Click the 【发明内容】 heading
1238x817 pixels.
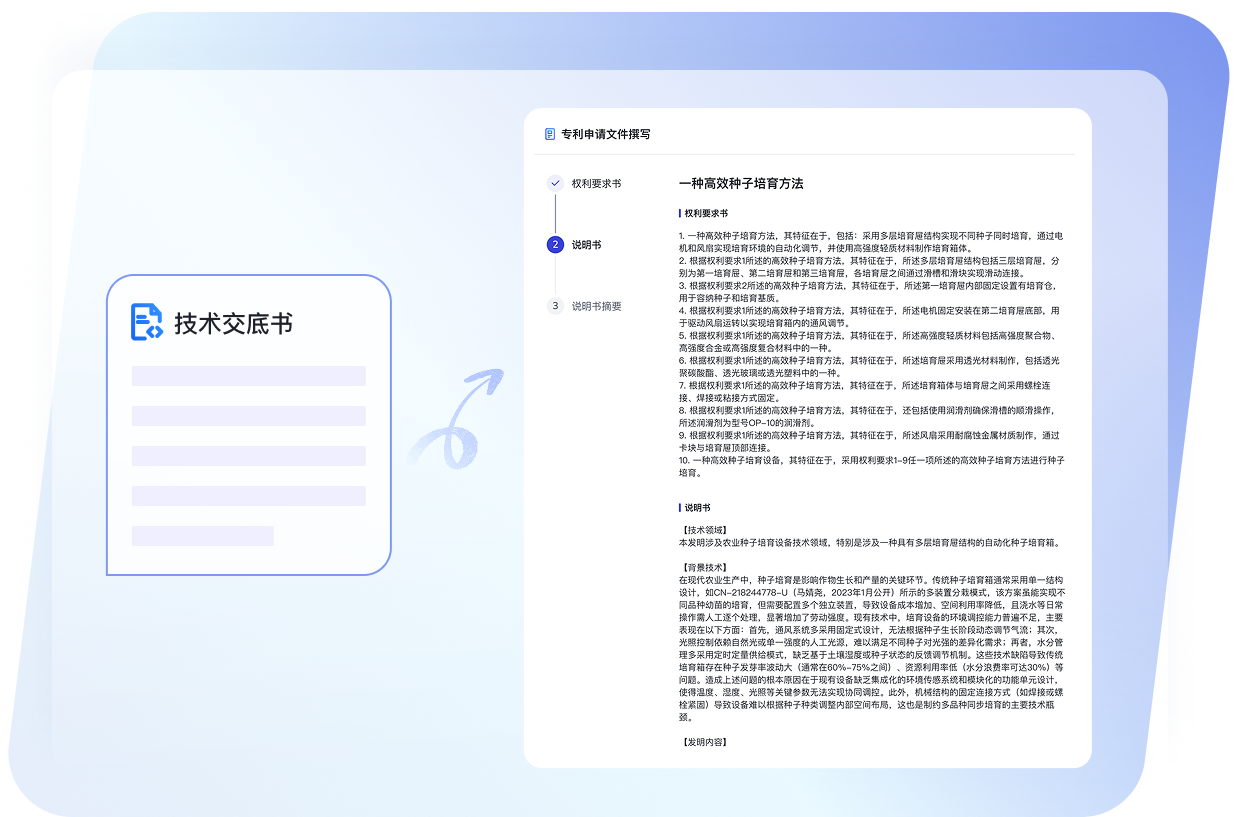point(703,742)
